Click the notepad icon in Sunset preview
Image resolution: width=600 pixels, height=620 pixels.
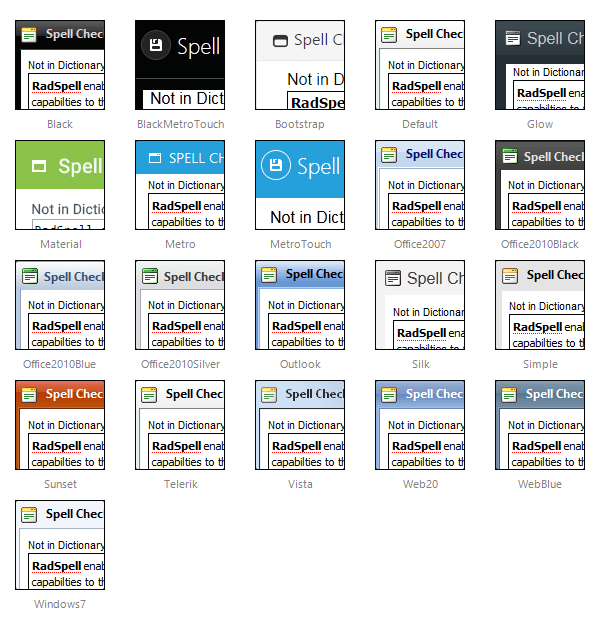coord(29,395)
